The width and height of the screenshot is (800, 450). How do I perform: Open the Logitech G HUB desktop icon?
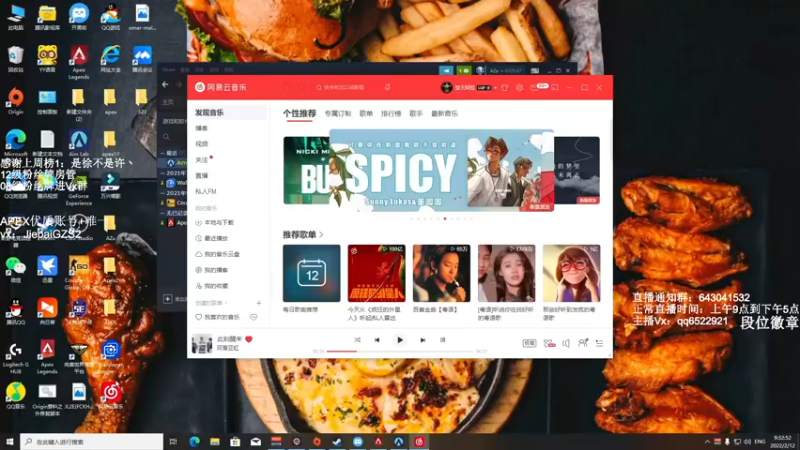click(15, 357)
